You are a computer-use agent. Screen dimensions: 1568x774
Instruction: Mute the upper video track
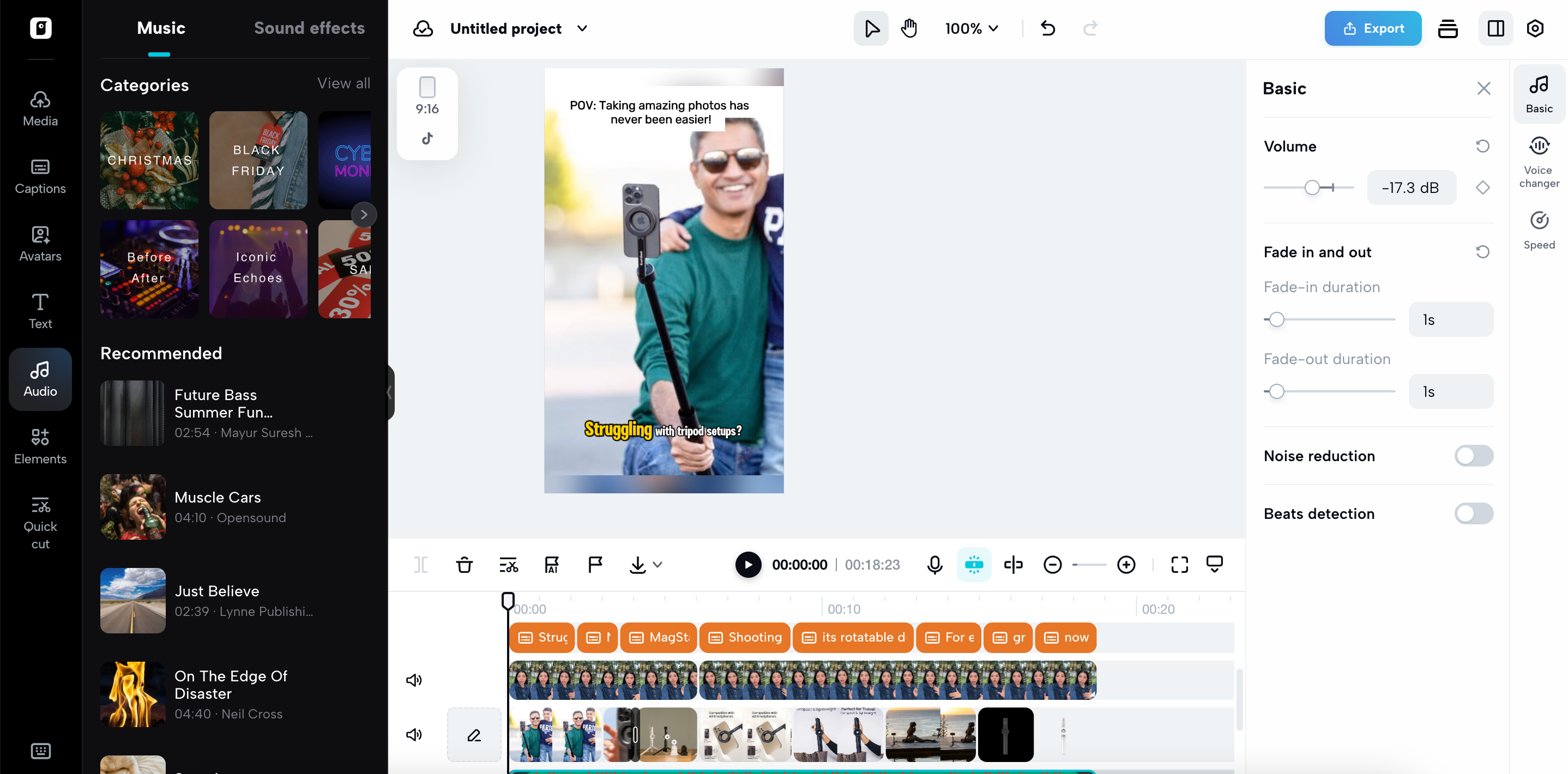tap(414, 680)
